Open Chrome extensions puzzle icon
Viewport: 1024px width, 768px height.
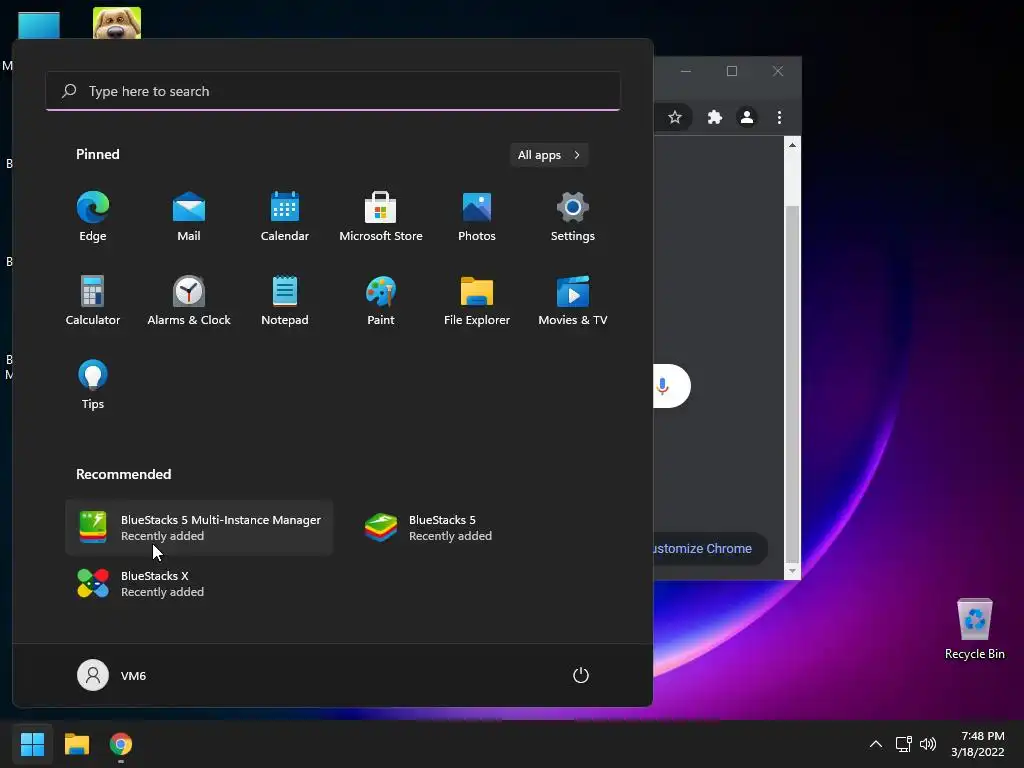pyautogui.click(x=714, y=117)
